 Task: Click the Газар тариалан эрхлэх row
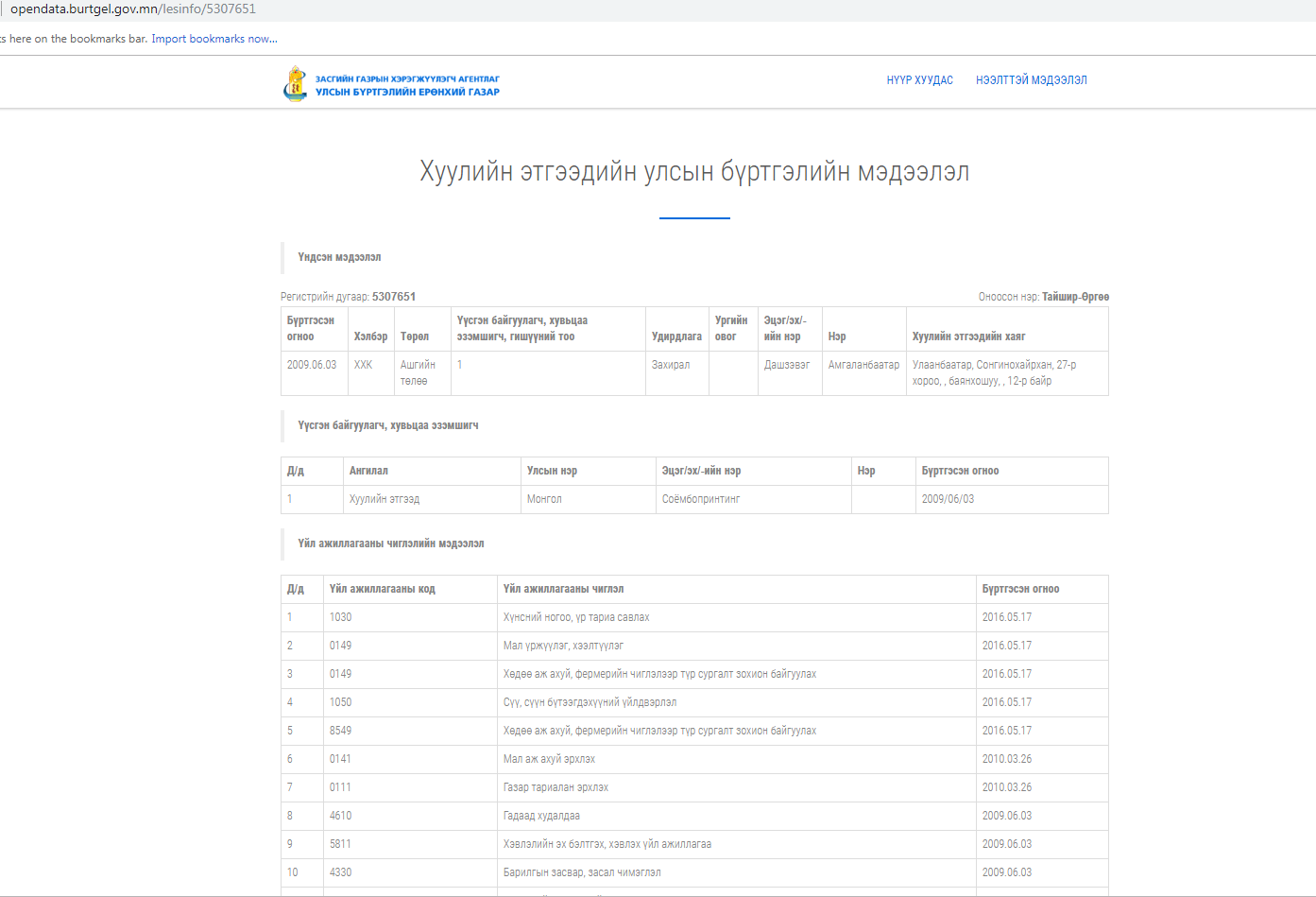tap(694, 787)
